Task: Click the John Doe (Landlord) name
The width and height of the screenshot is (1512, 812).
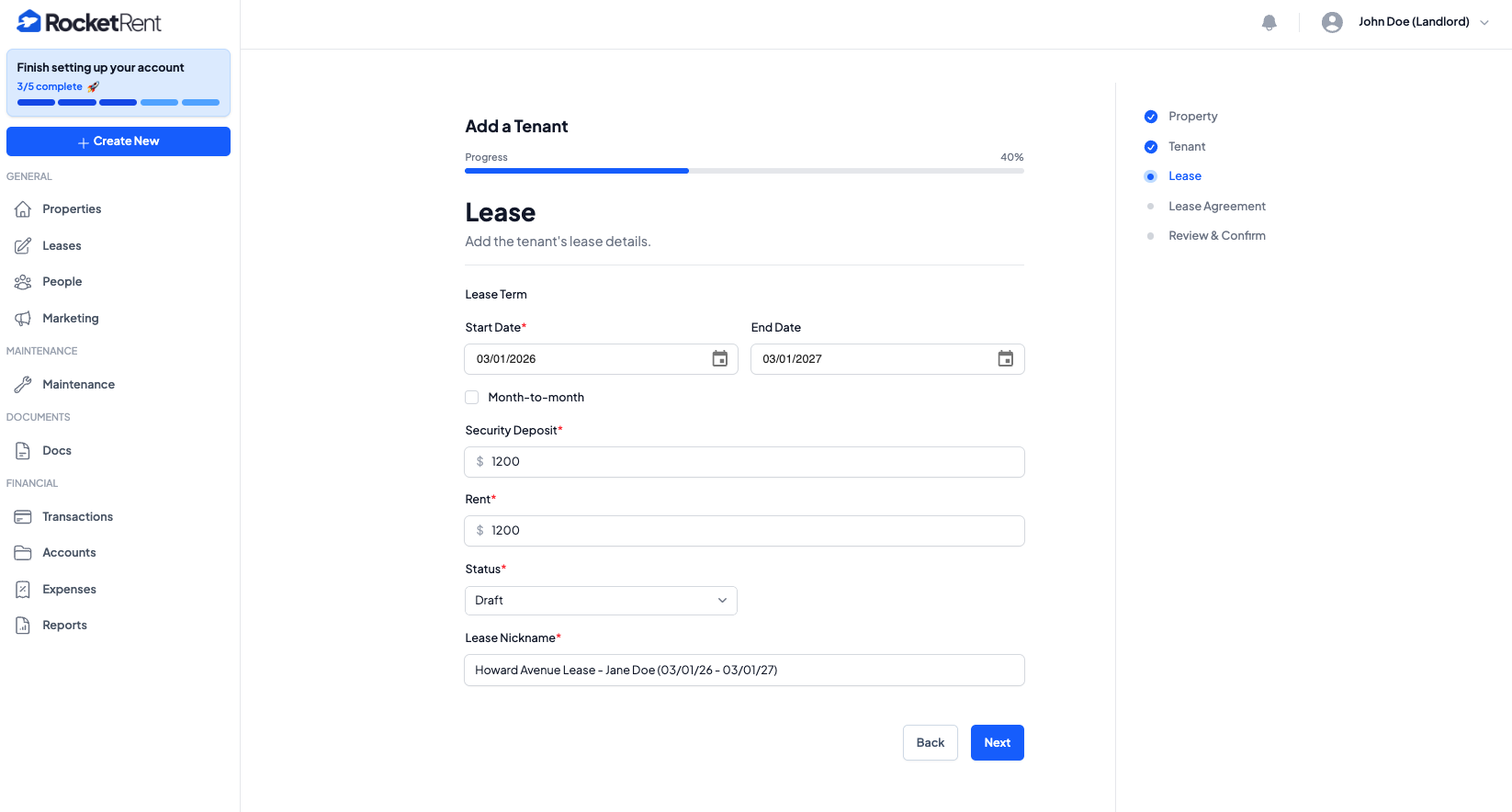Action: tap(1414, 22)
